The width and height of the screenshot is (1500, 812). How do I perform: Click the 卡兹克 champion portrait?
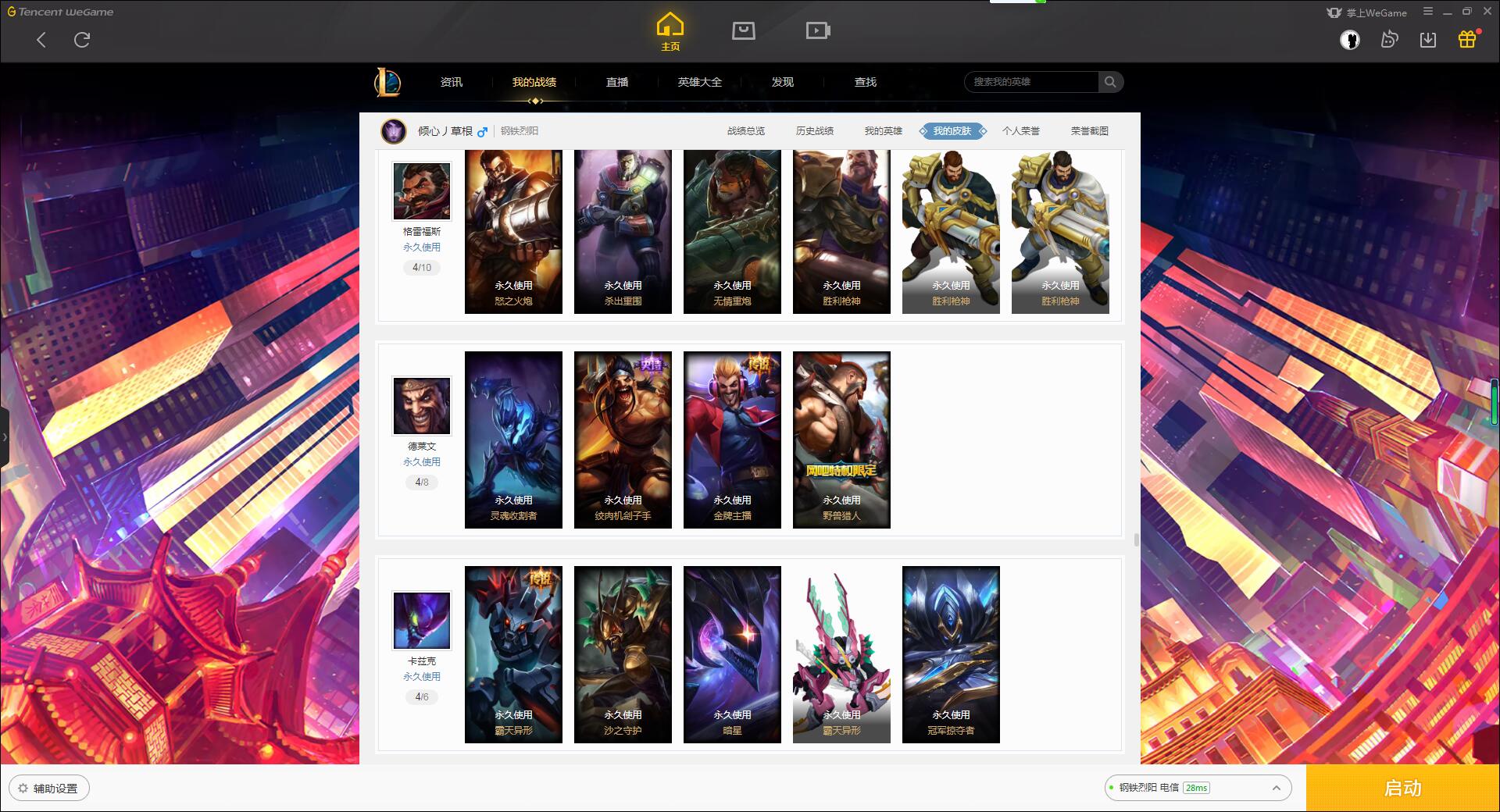tap(422, 621)
